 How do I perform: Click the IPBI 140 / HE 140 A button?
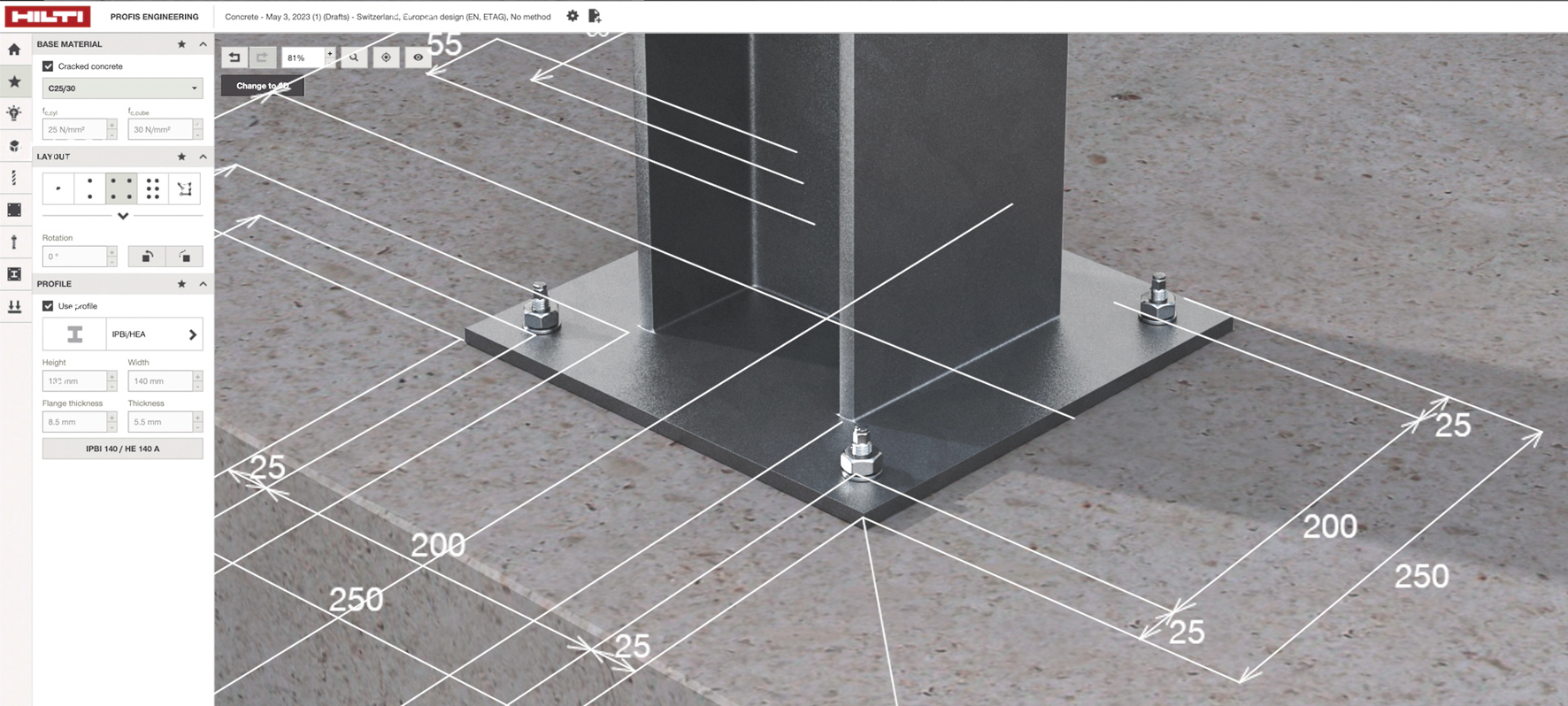pyautogui.click(x=122, y=449)
